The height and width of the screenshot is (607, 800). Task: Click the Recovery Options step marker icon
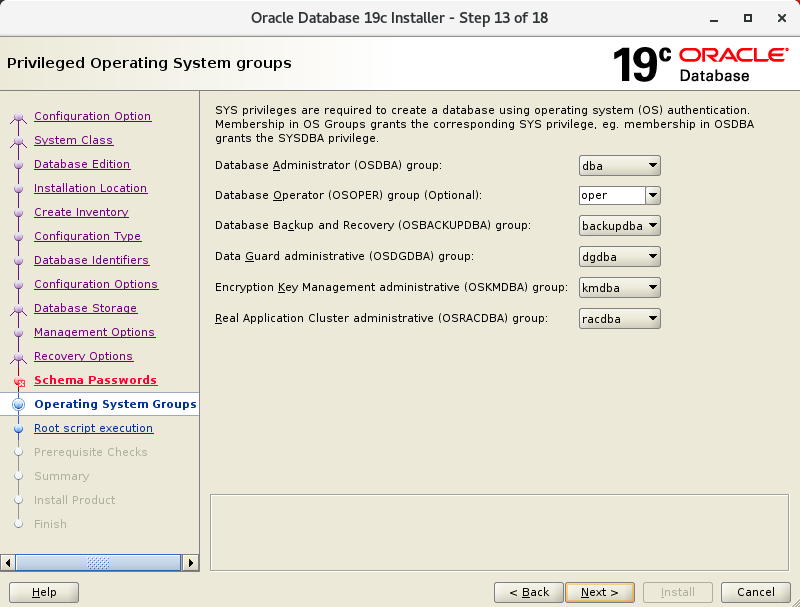point(18,357)
